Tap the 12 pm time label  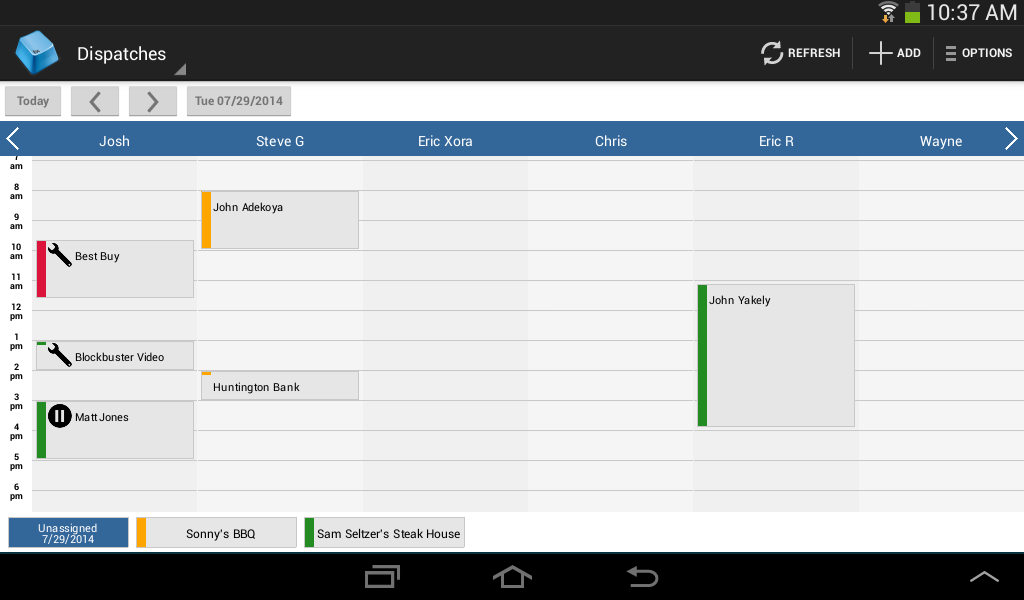[x=16, y=311]
